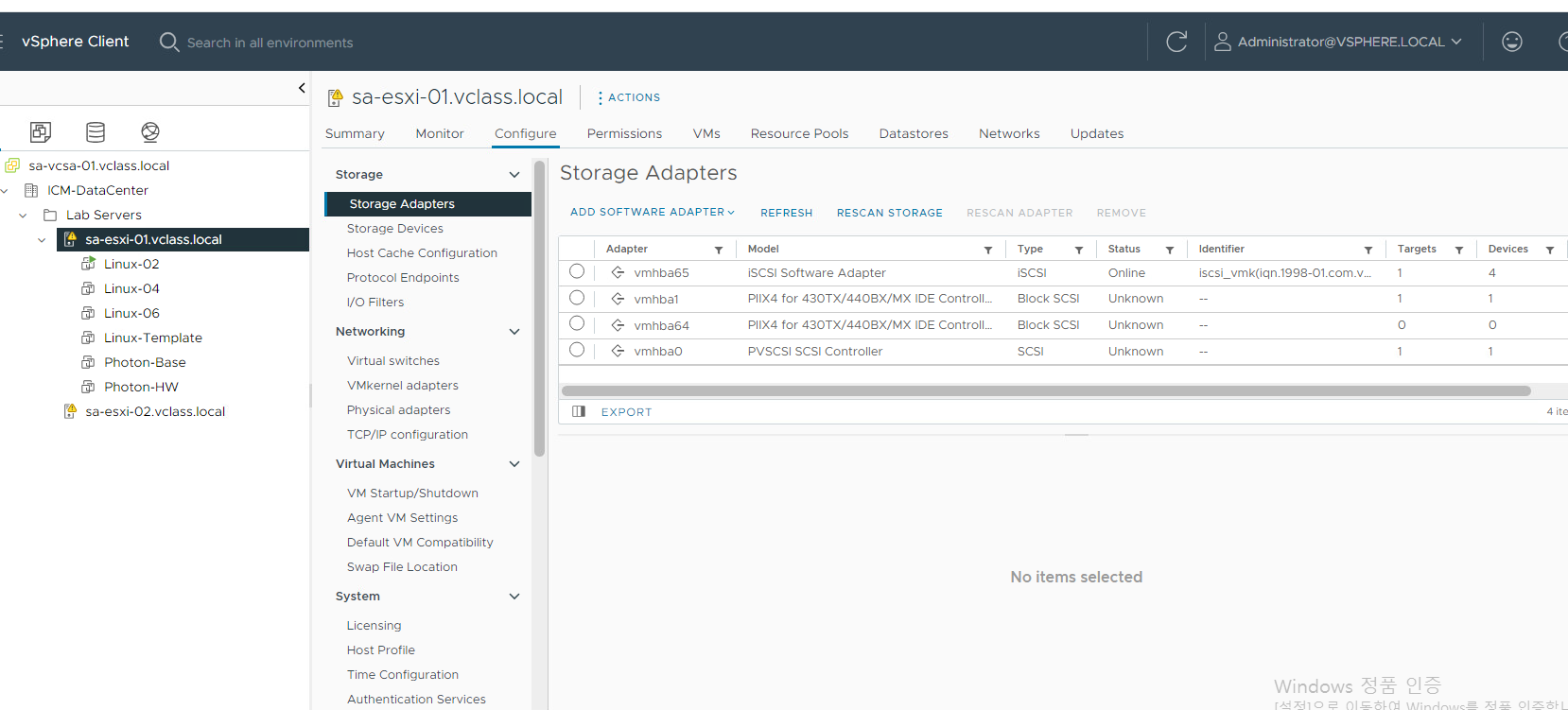1568x710 pixels.
Task: Click the user account person icon
Action: tap(1223, 42)
